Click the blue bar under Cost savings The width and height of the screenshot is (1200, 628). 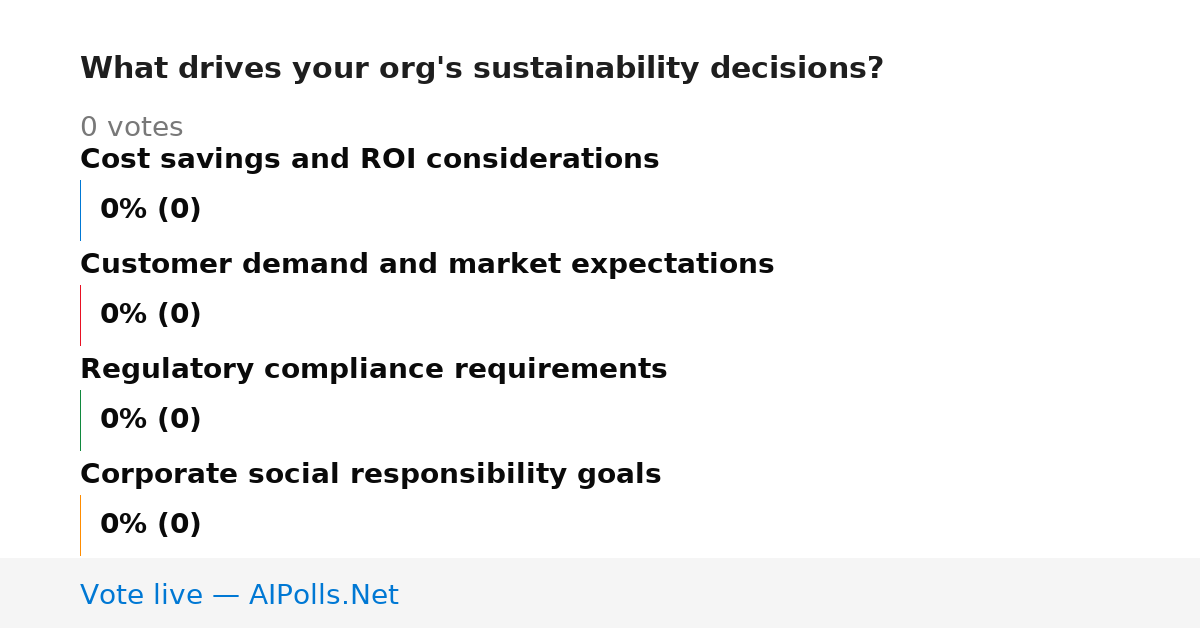pos(80,210)
